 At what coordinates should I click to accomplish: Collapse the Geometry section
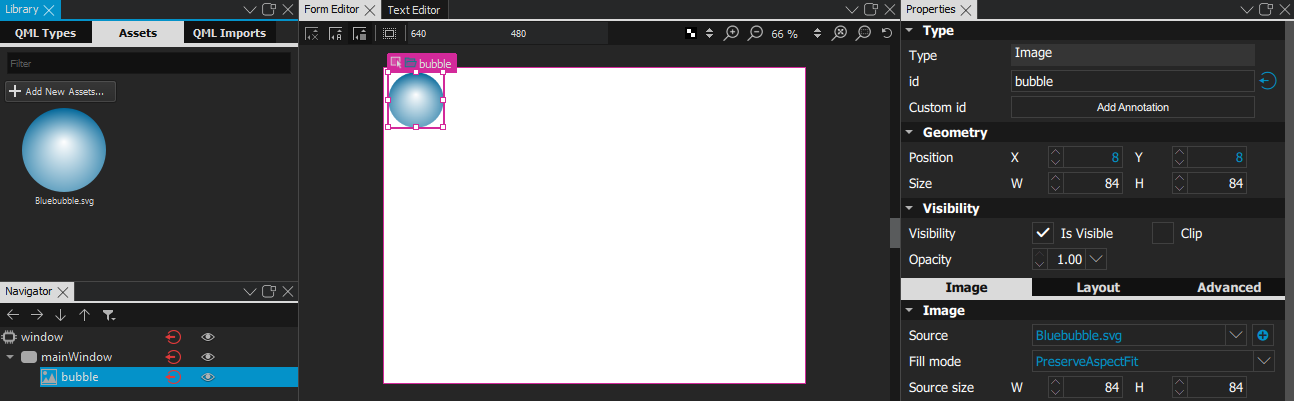point(910,132)
